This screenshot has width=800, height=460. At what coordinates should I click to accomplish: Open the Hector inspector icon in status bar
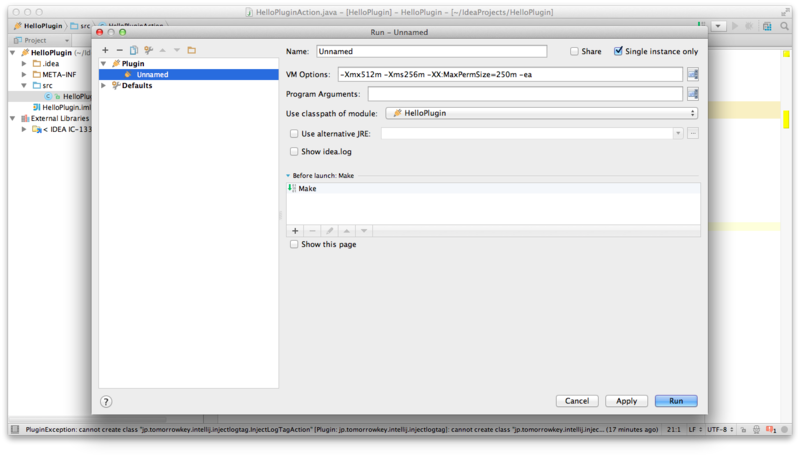757,430
